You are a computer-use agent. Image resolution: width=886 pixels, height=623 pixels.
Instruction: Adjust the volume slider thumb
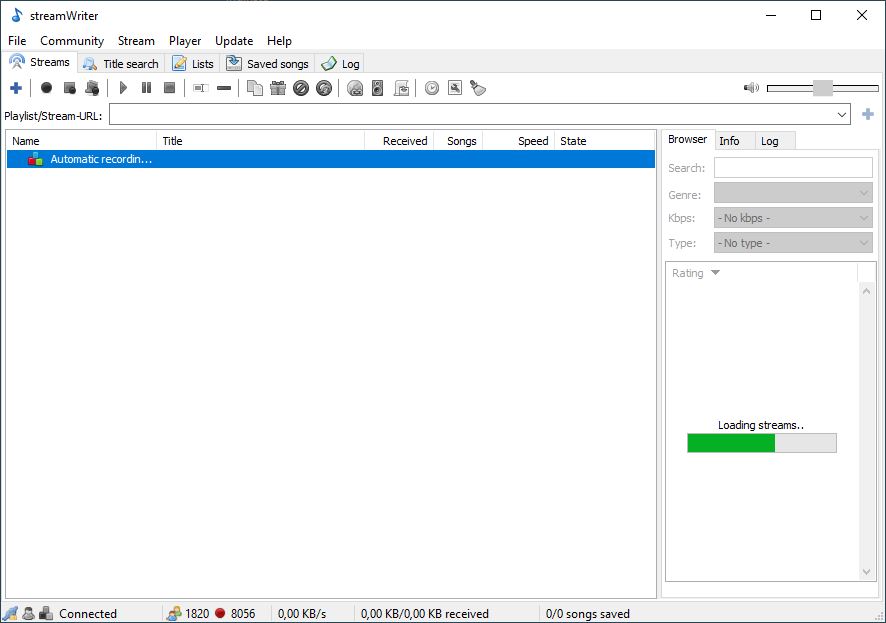click(822, 88)
